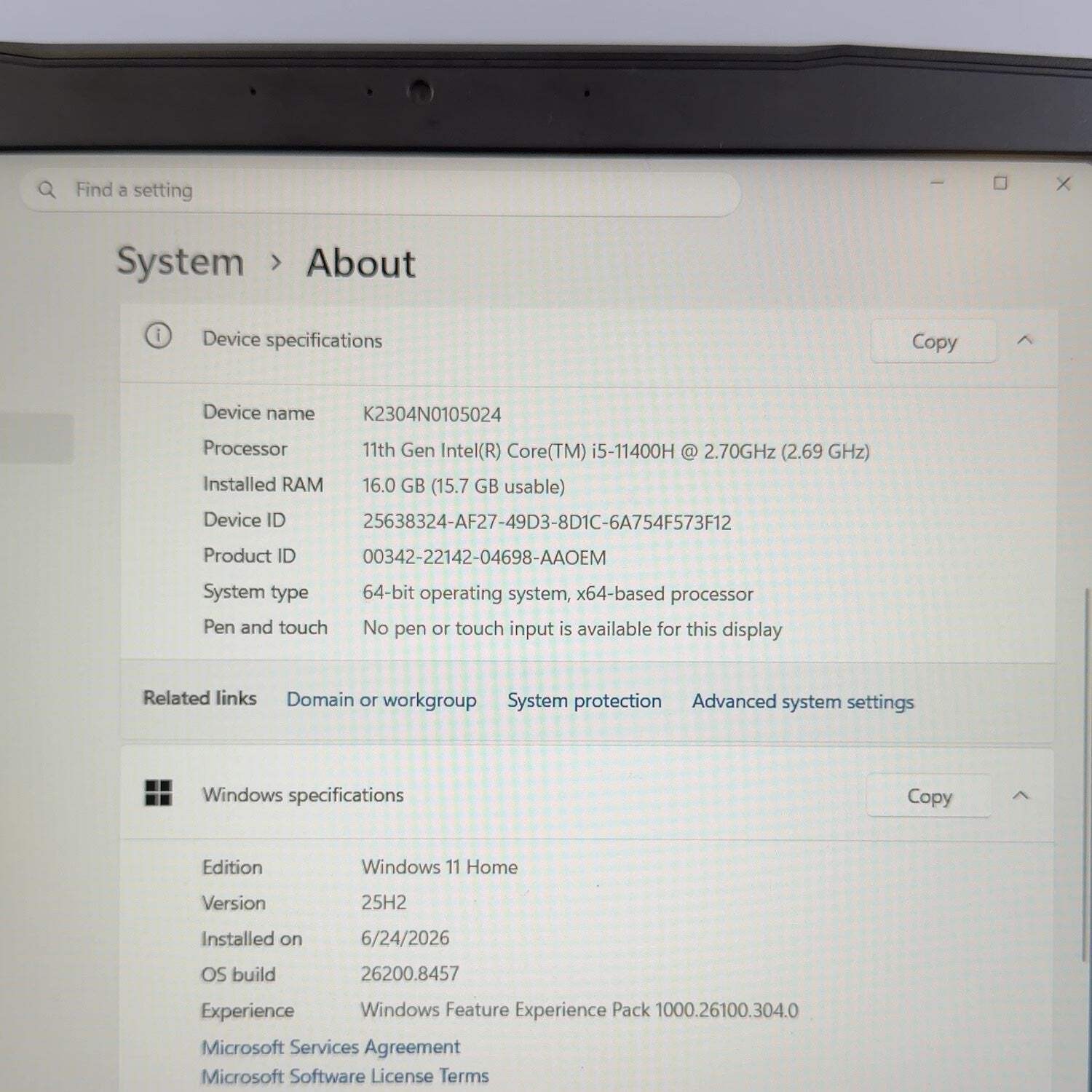Select Device ID value 25638324-AF27-49D3-8D1C-6A754F573F12
Screen dimensions: 1092x1092
pos(547,522)
